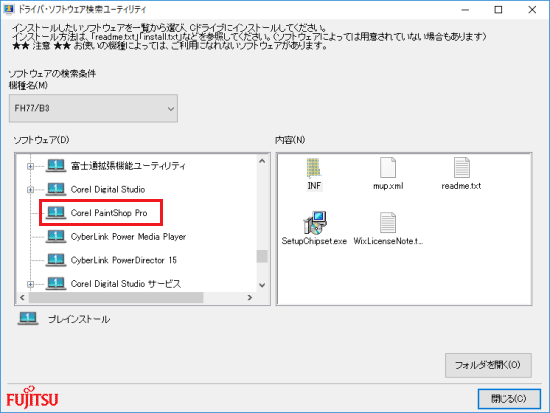Click software list scroll up arrow
Image resolution: width=550 pixels, height=413 pixels.
click(262, 161)
